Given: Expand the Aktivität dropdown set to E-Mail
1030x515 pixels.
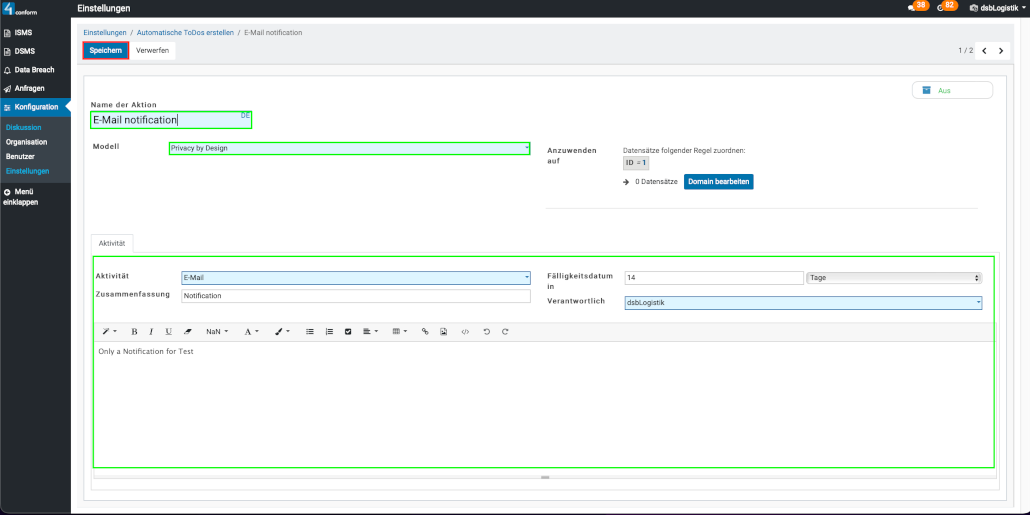Looking at the screenshot, I should click(355, 278).
